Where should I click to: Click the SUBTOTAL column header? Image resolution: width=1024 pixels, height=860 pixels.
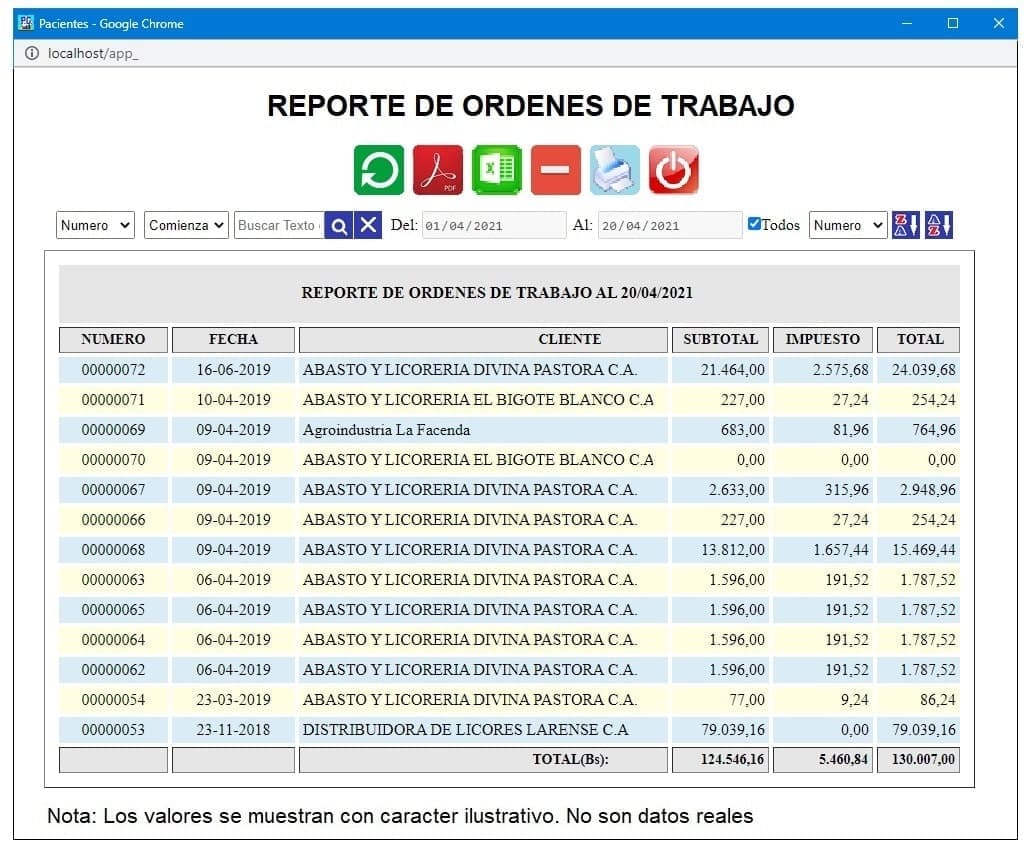pyautogui.click(x=720, y=340)
